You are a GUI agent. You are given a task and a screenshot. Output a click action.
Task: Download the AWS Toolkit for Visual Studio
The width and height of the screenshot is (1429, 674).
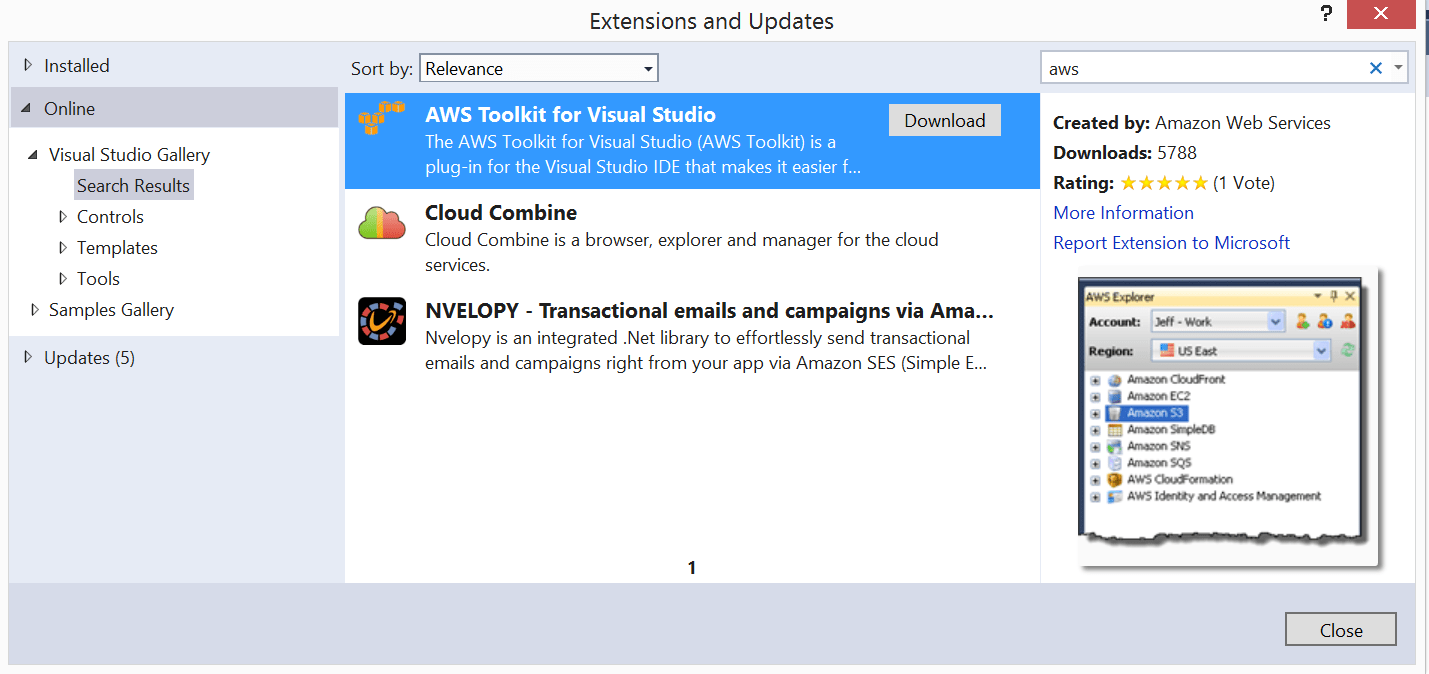944,121
